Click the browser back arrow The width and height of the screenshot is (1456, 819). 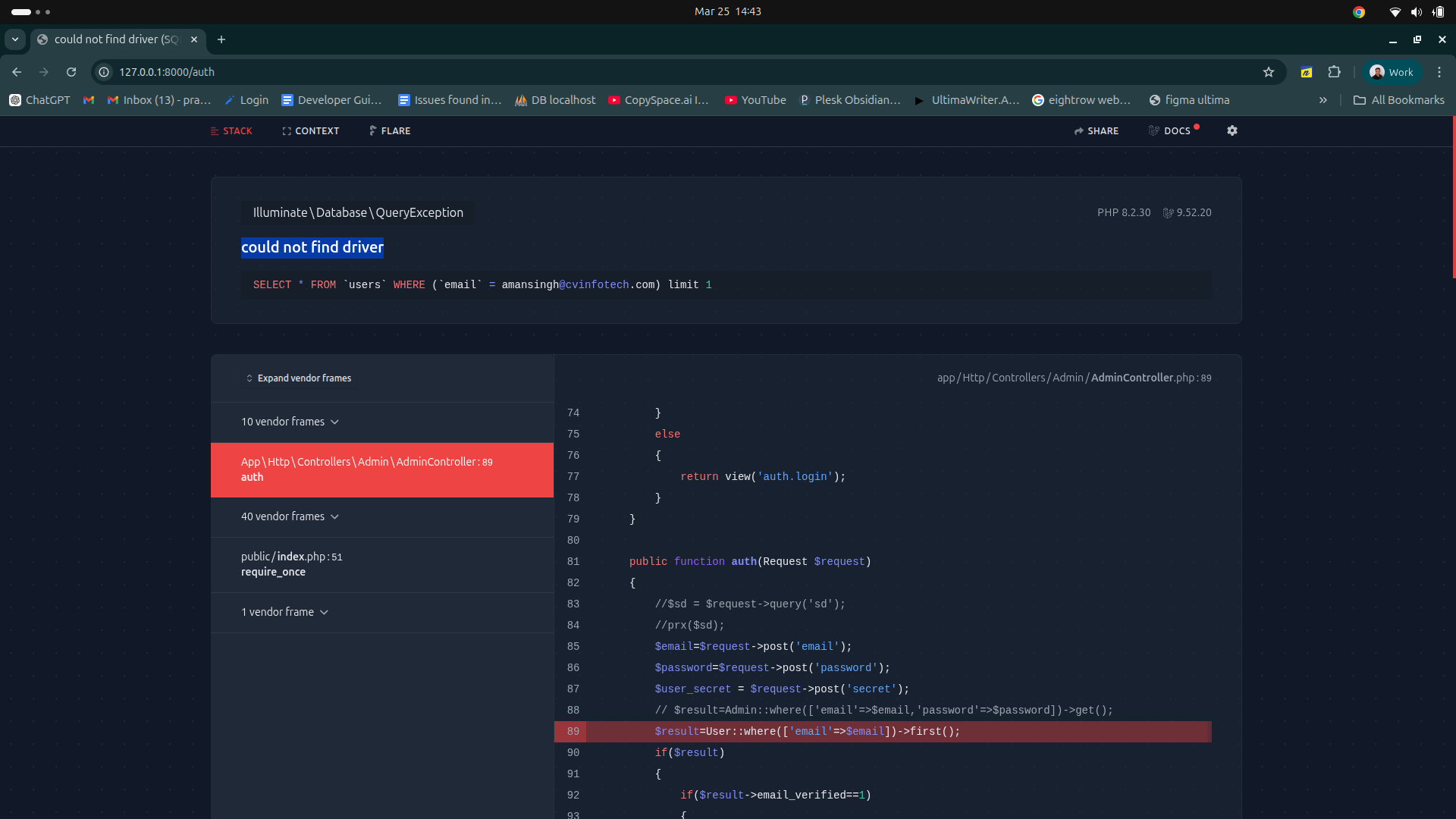point(17,72)
